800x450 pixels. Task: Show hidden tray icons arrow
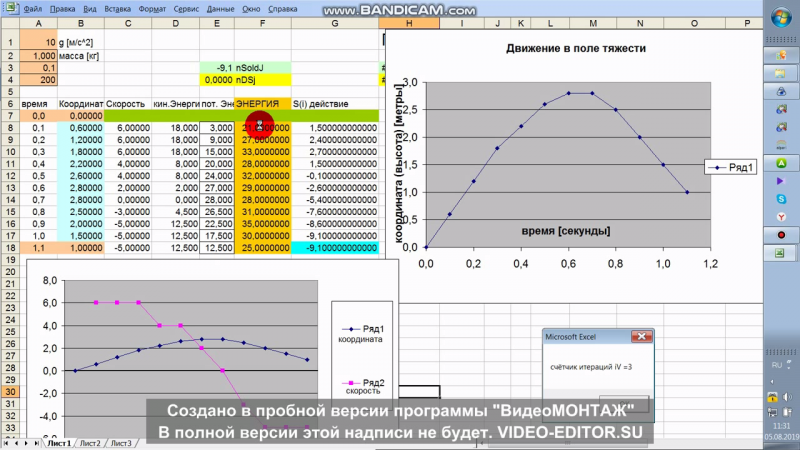pyautogui.click(x=771, y=381)
